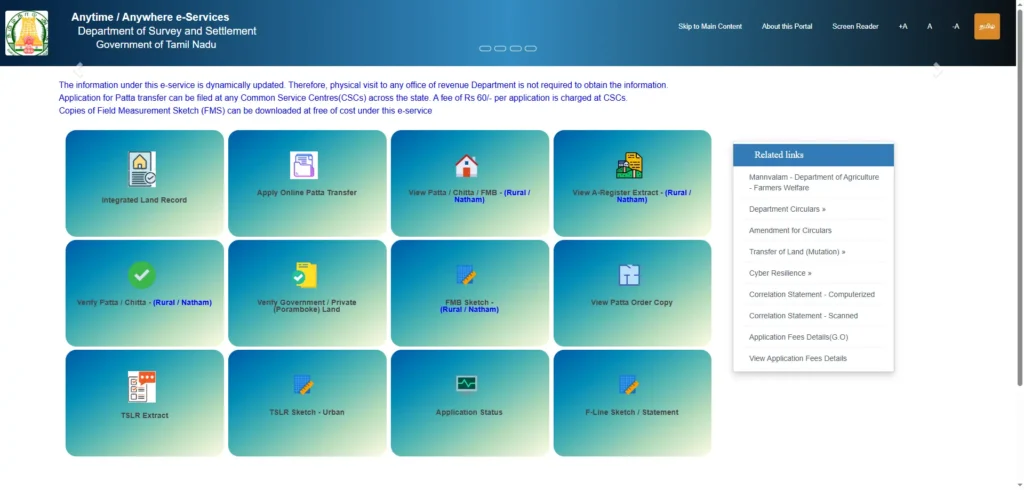Click the Tamil Nadu government emblem logo
Screen dimensions: 1024x490
click(27, 33)
